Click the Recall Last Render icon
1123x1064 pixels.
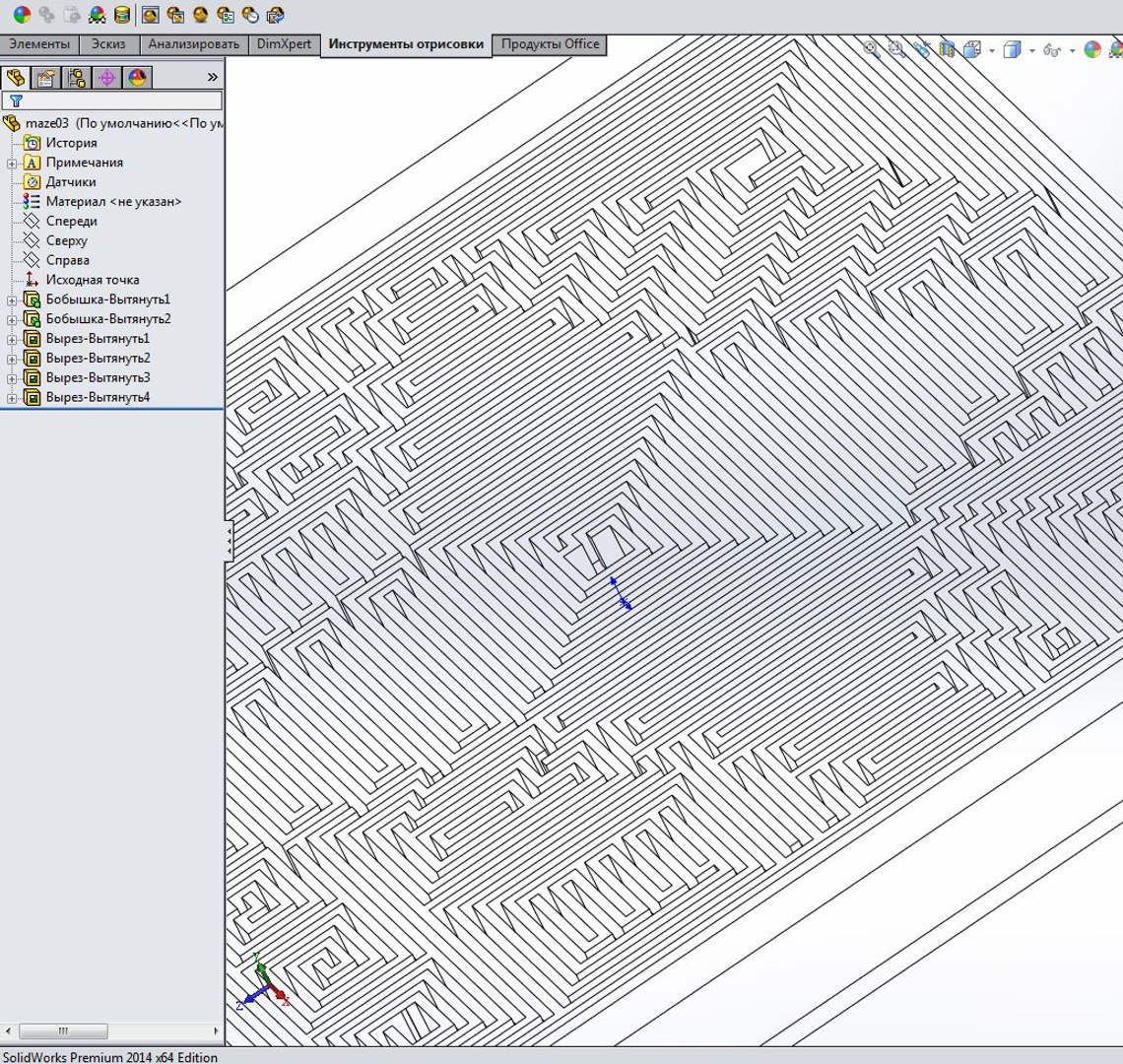[275, 14]
